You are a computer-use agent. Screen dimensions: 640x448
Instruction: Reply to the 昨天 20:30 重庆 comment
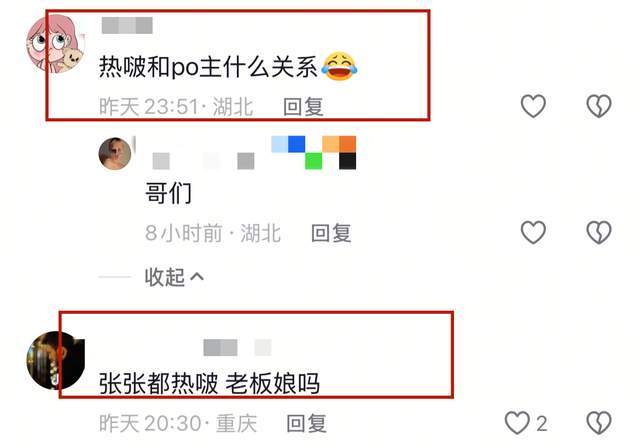pos(307,423)
